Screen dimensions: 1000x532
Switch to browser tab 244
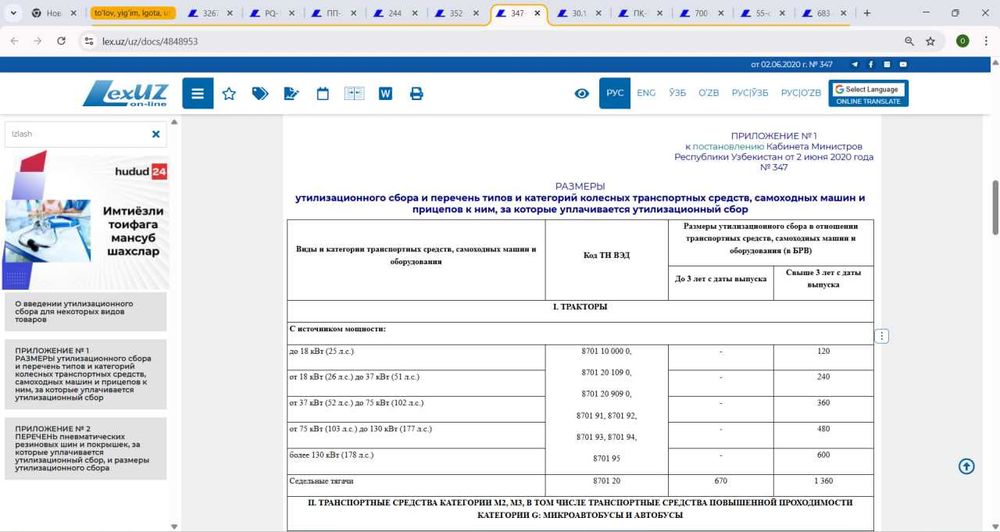[x=393, y=13]
